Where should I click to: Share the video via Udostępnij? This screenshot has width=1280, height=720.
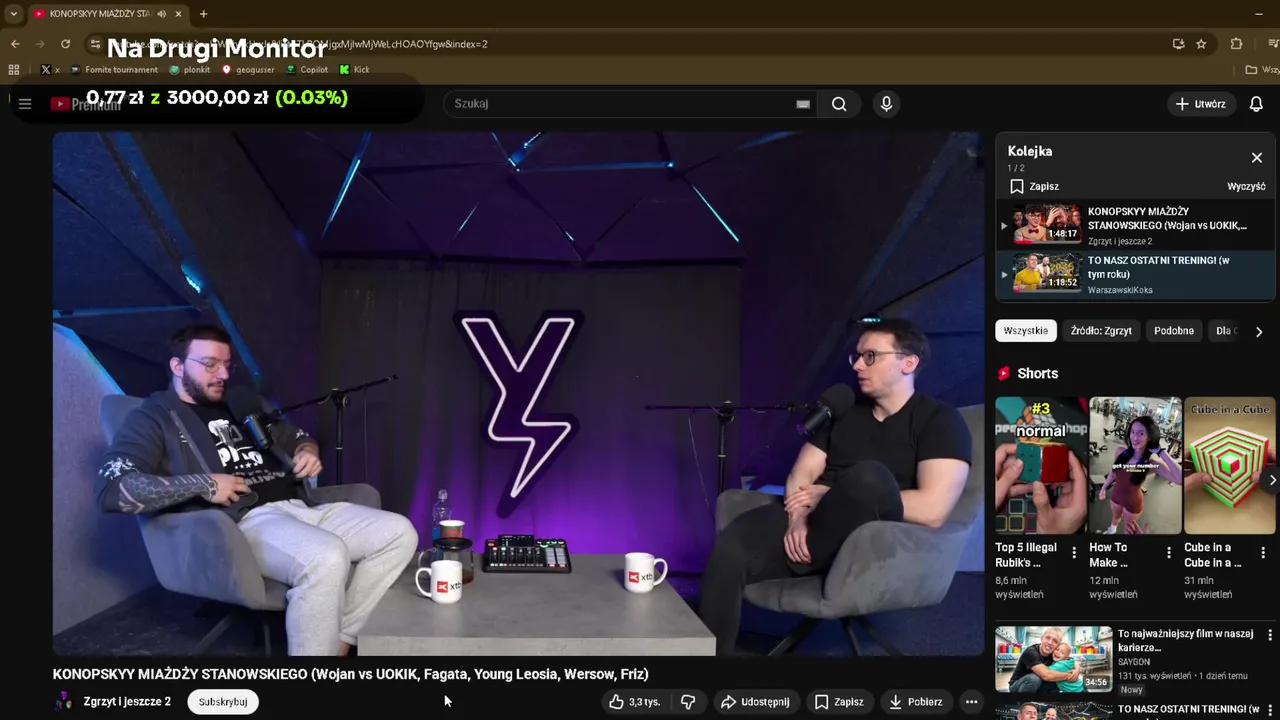(x=755, y=702)
